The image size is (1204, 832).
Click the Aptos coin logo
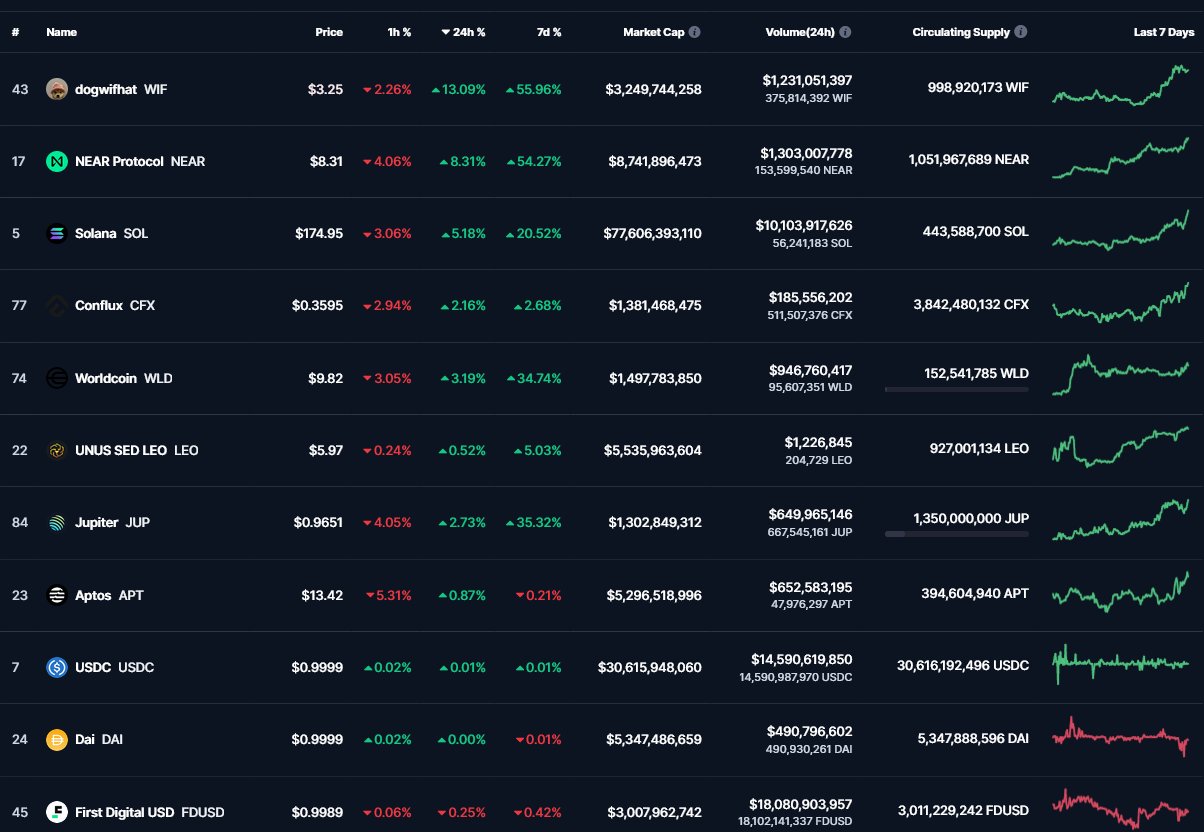click(57, 595)
